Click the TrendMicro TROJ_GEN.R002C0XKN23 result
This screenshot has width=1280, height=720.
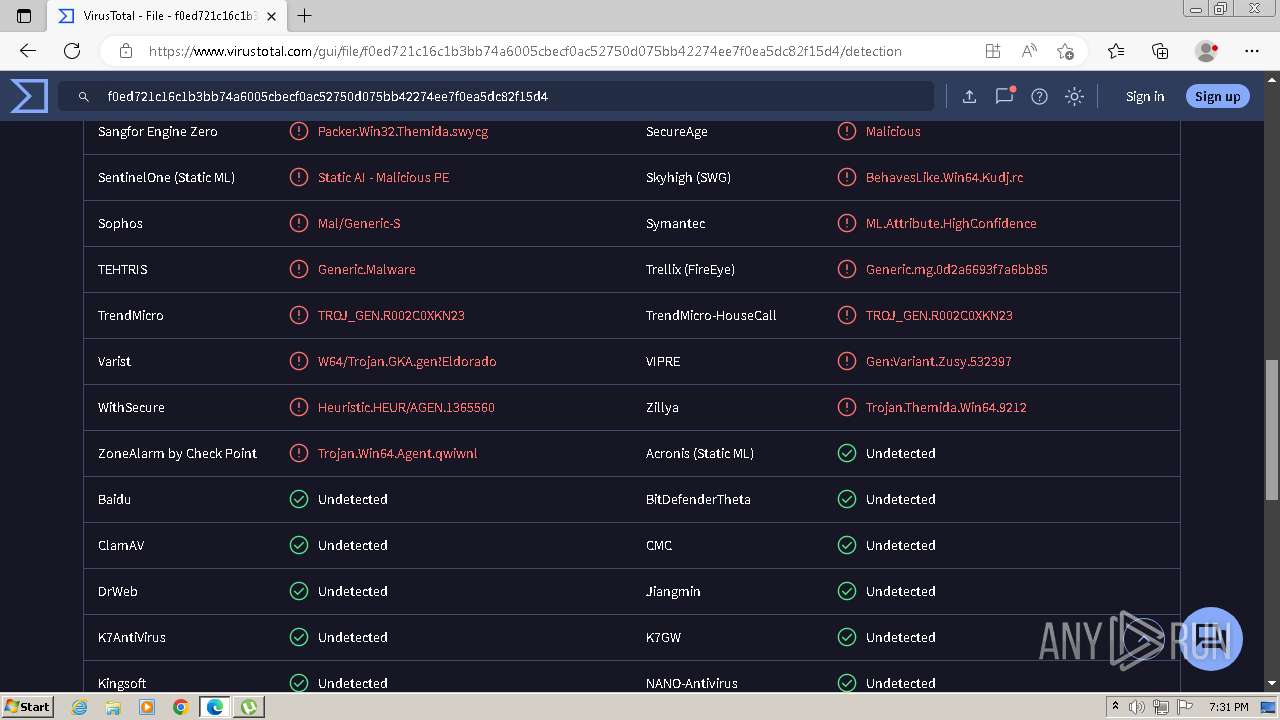391,315
